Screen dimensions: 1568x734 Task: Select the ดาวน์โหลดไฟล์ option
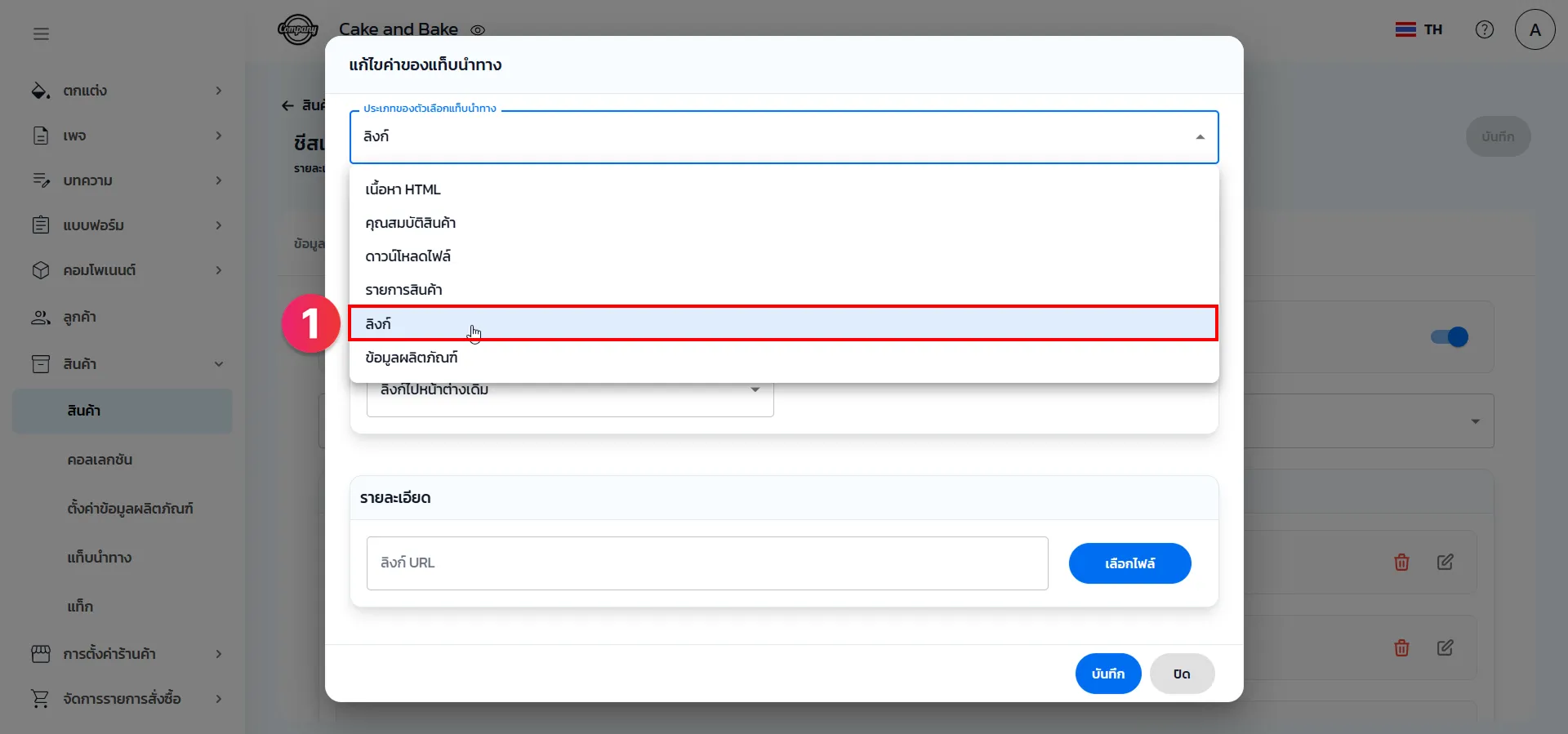point(408,256)
